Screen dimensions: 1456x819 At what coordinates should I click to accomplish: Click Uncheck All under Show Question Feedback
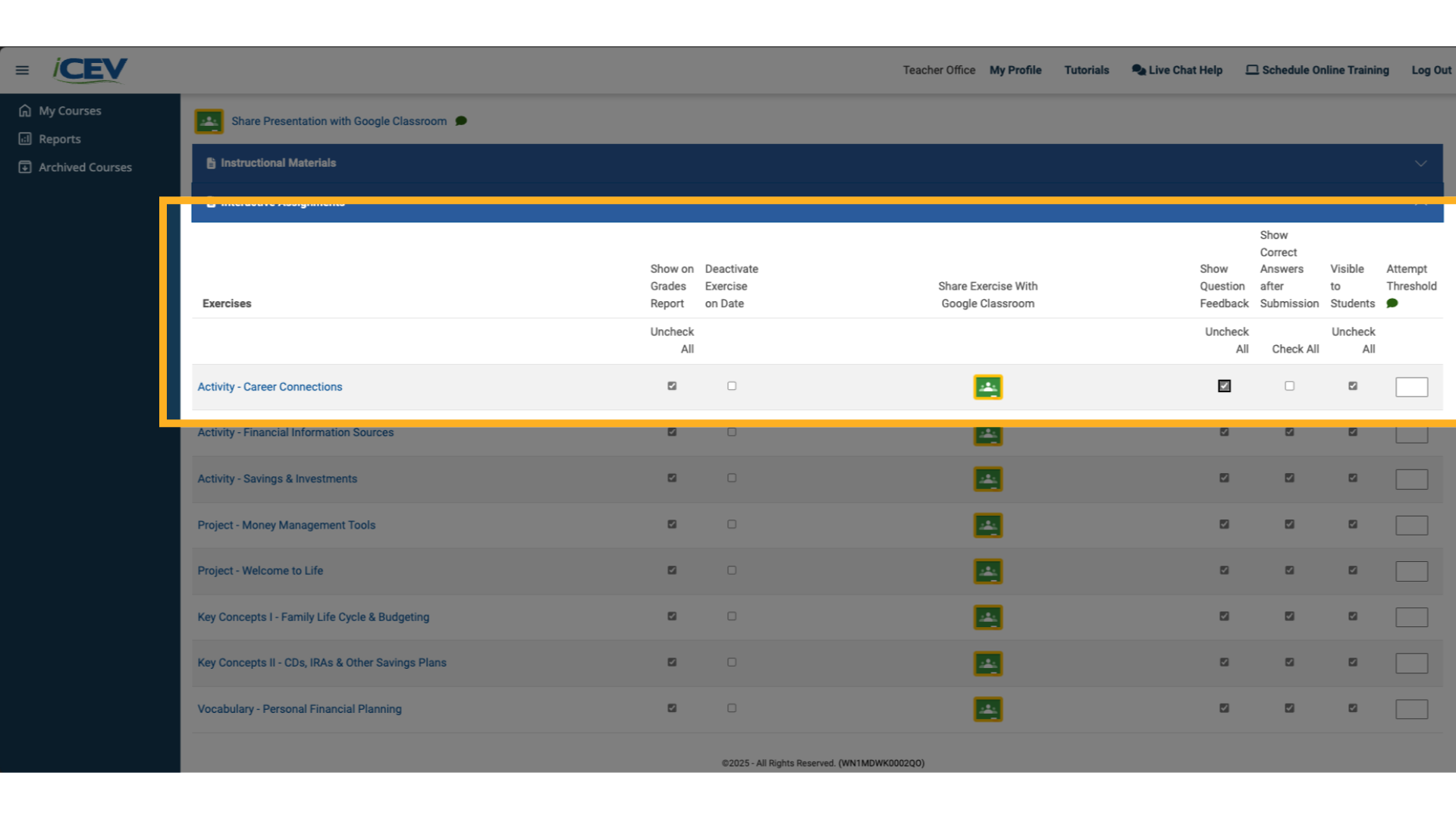pyautogui.click(x=1227, y=340)
